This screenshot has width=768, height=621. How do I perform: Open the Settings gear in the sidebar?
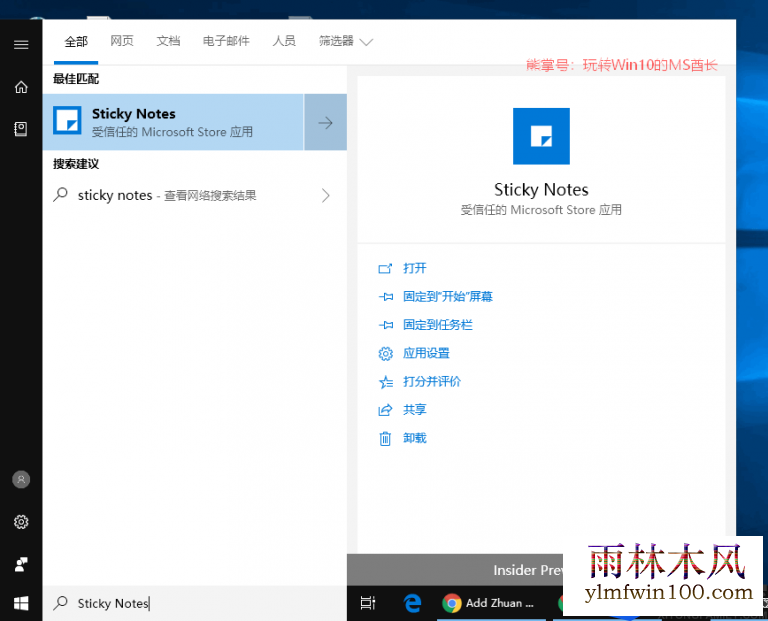tap(21, 522)
